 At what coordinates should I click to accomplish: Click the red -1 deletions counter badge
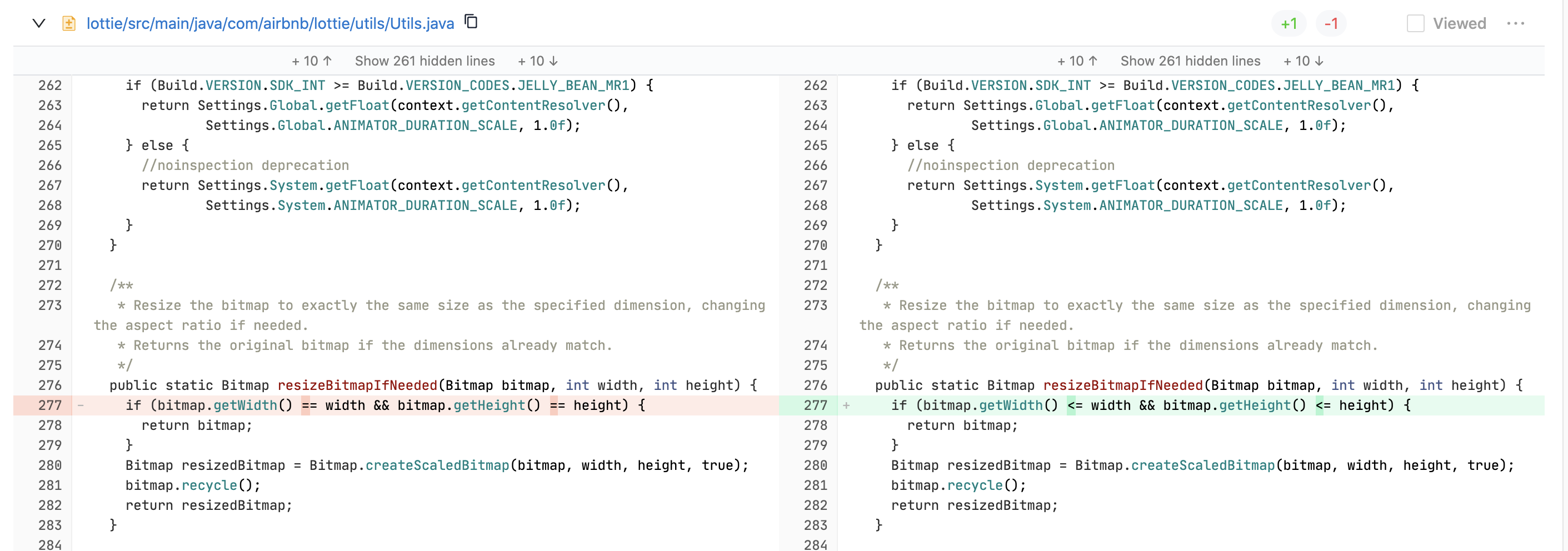point(1331,23)
